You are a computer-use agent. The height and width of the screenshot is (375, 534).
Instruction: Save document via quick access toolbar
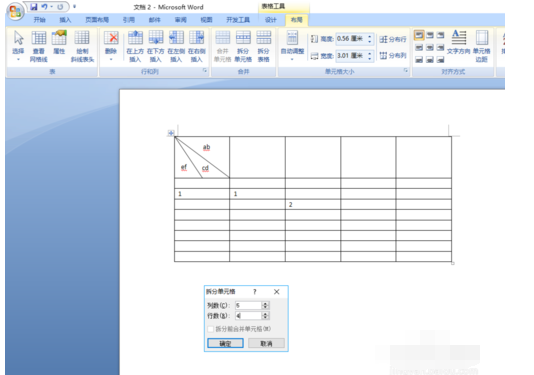(x=34, y=7)
